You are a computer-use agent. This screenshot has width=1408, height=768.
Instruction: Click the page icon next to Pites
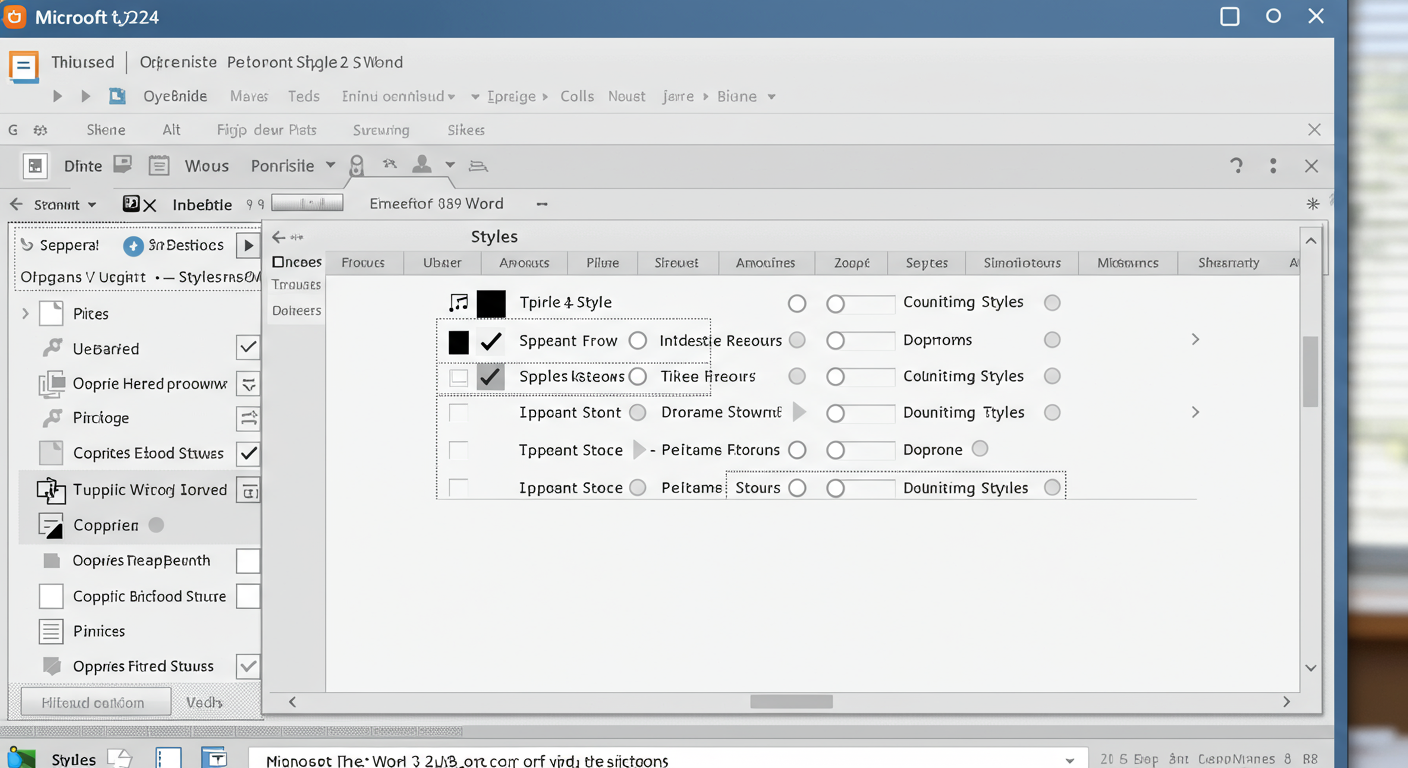[51, 314]
